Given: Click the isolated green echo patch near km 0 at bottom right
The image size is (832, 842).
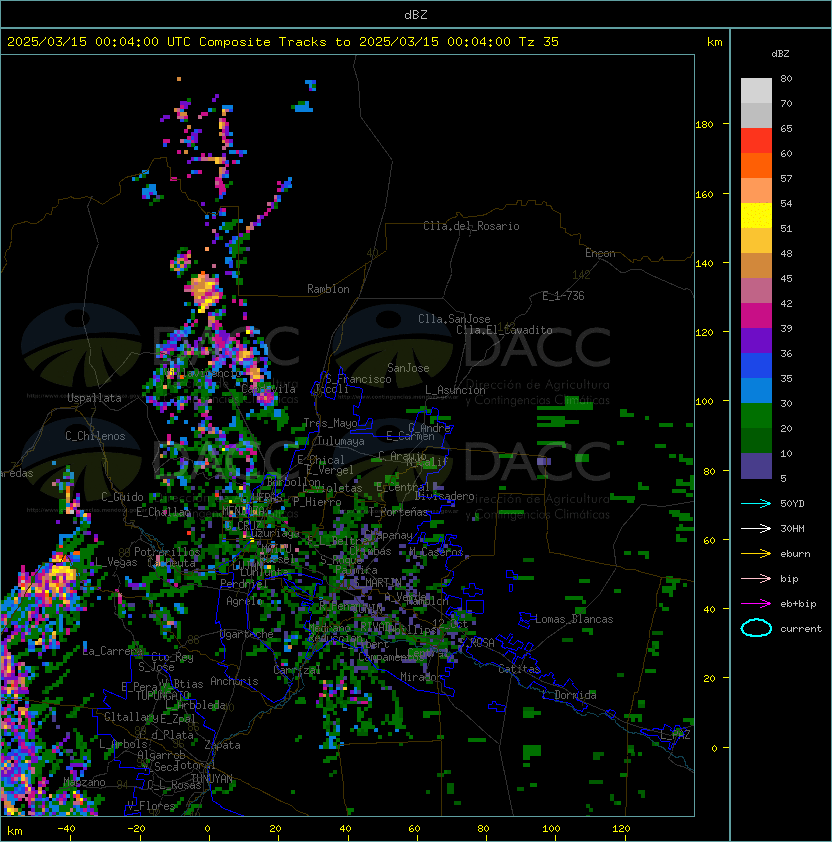Looking at the screenshot, I should click(532, 751).
